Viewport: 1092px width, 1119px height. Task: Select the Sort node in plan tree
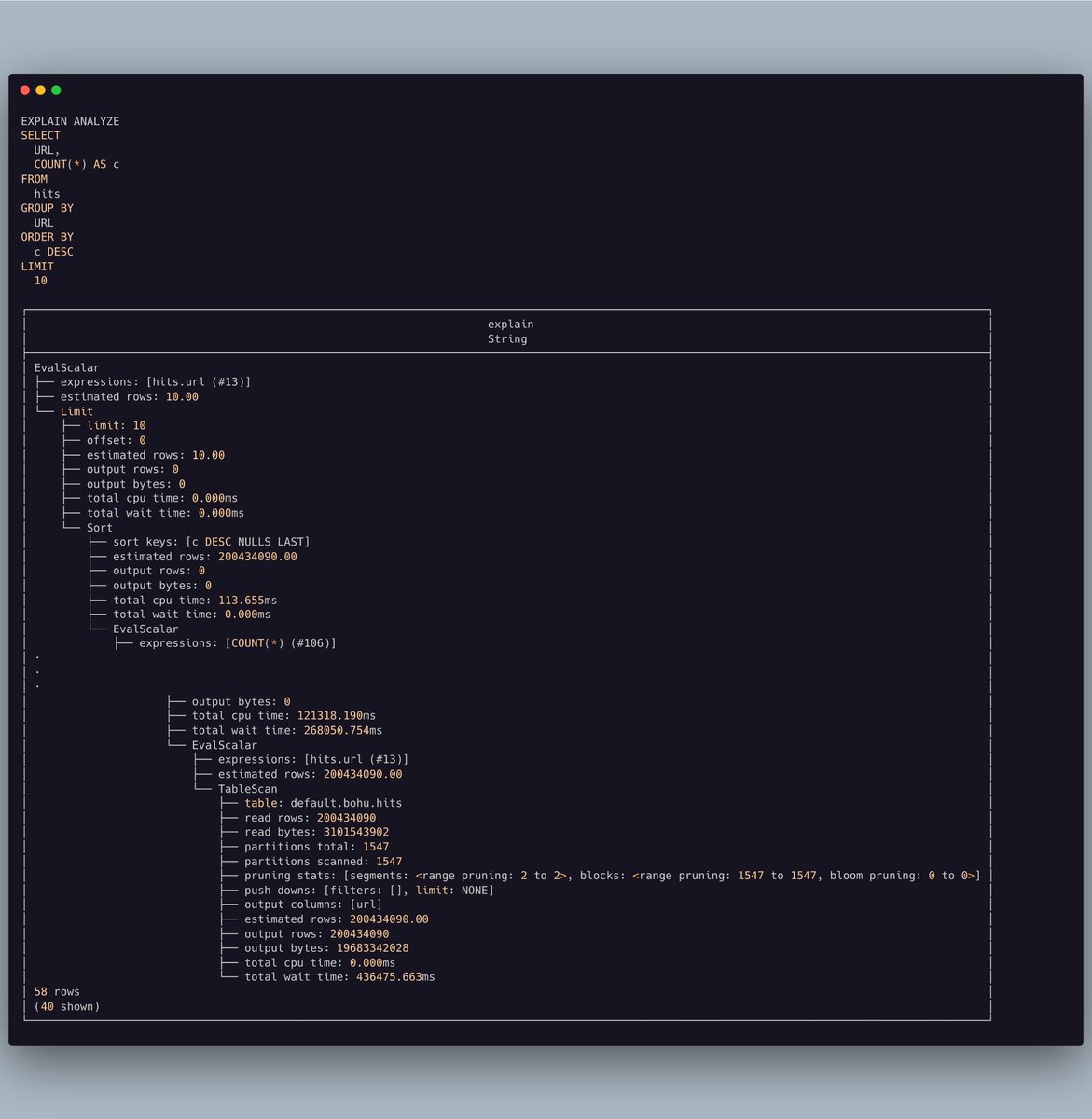point(100,528)
